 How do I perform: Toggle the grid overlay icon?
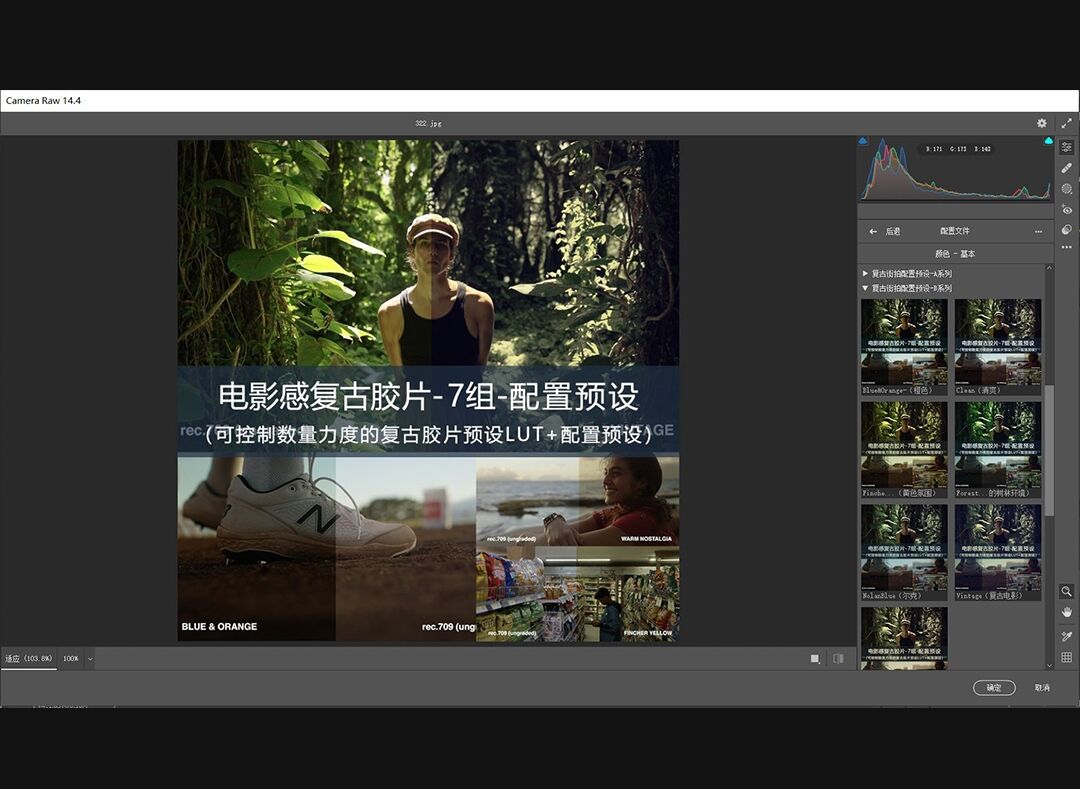pyautogui.click(x=1066, y=657)
